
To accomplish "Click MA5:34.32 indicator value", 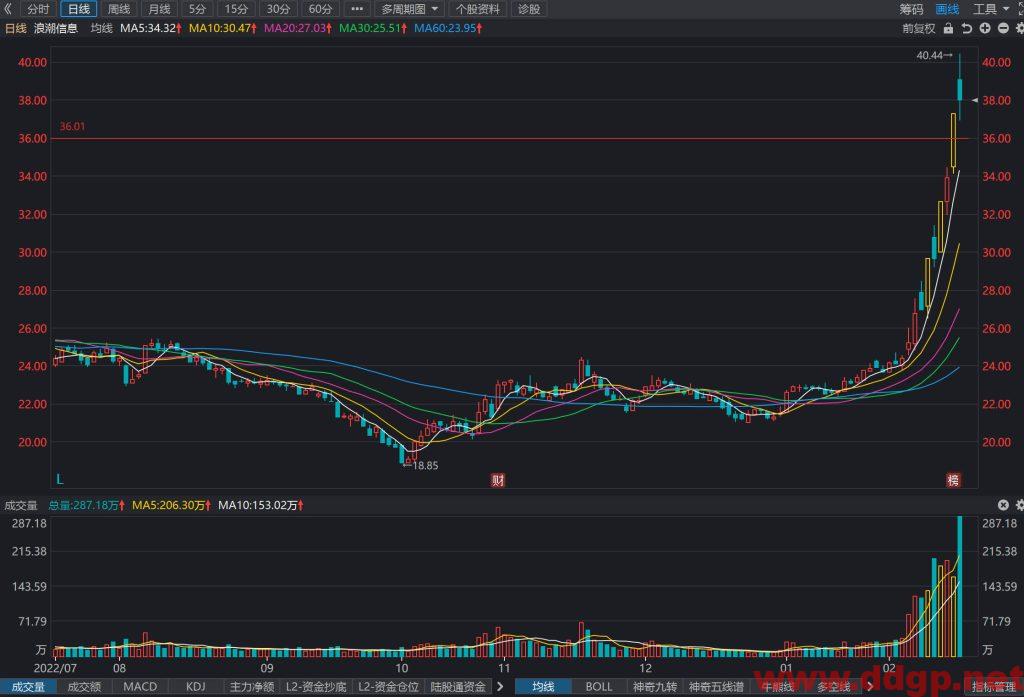I will (151, 28).
